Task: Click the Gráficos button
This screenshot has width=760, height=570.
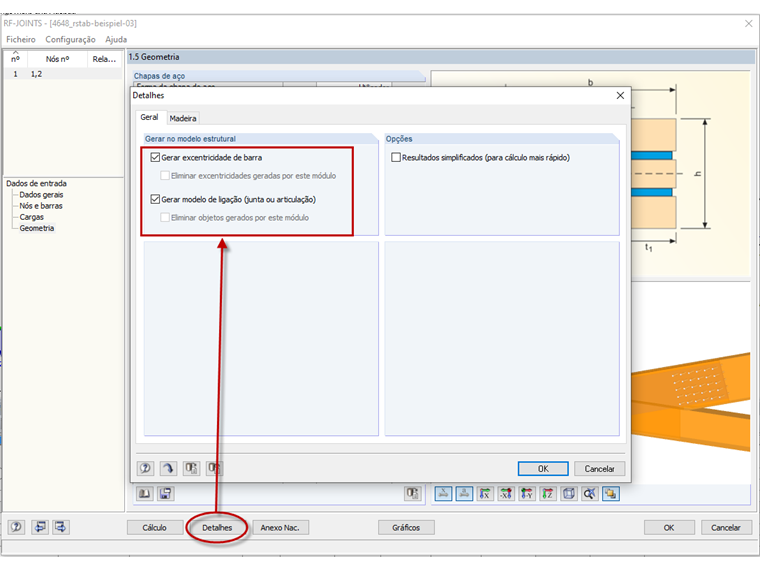Action: 406,527
